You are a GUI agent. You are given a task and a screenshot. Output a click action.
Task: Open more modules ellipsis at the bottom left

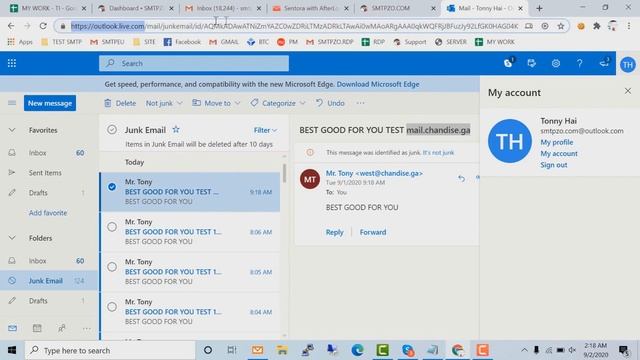pos(87,328)
